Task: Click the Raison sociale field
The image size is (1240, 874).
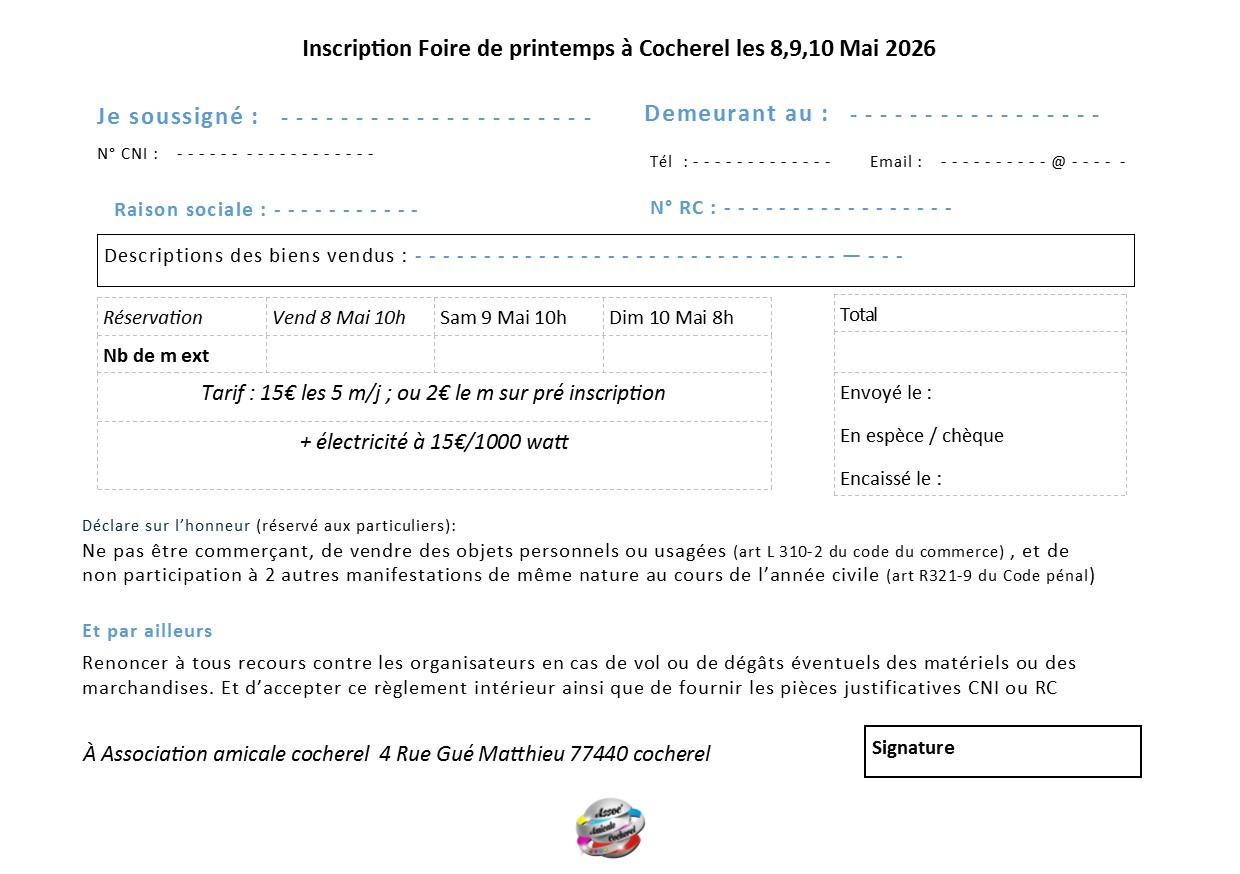Action: click(345, 211)
